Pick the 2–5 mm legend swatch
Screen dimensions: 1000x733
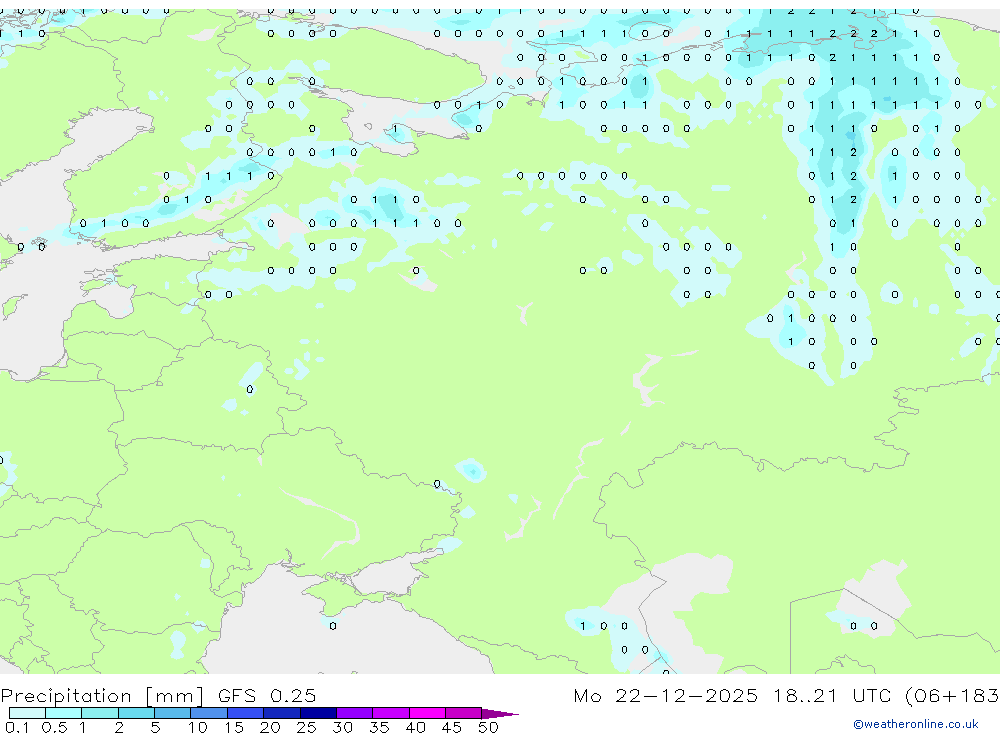(x=136, y=713)
